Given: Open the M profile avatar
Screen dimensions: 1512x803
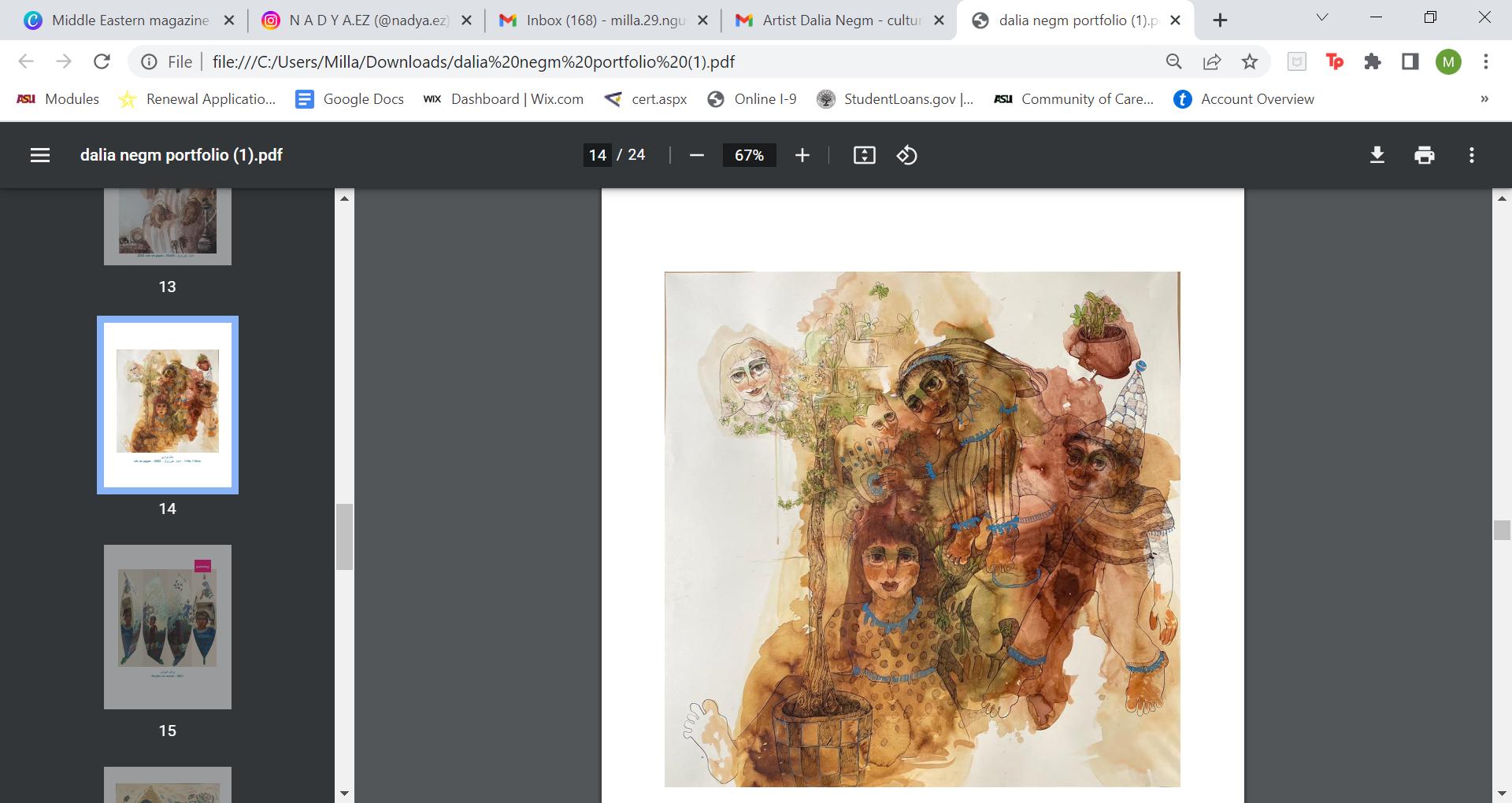Looking at the screenshot, I should (1448, 61).
